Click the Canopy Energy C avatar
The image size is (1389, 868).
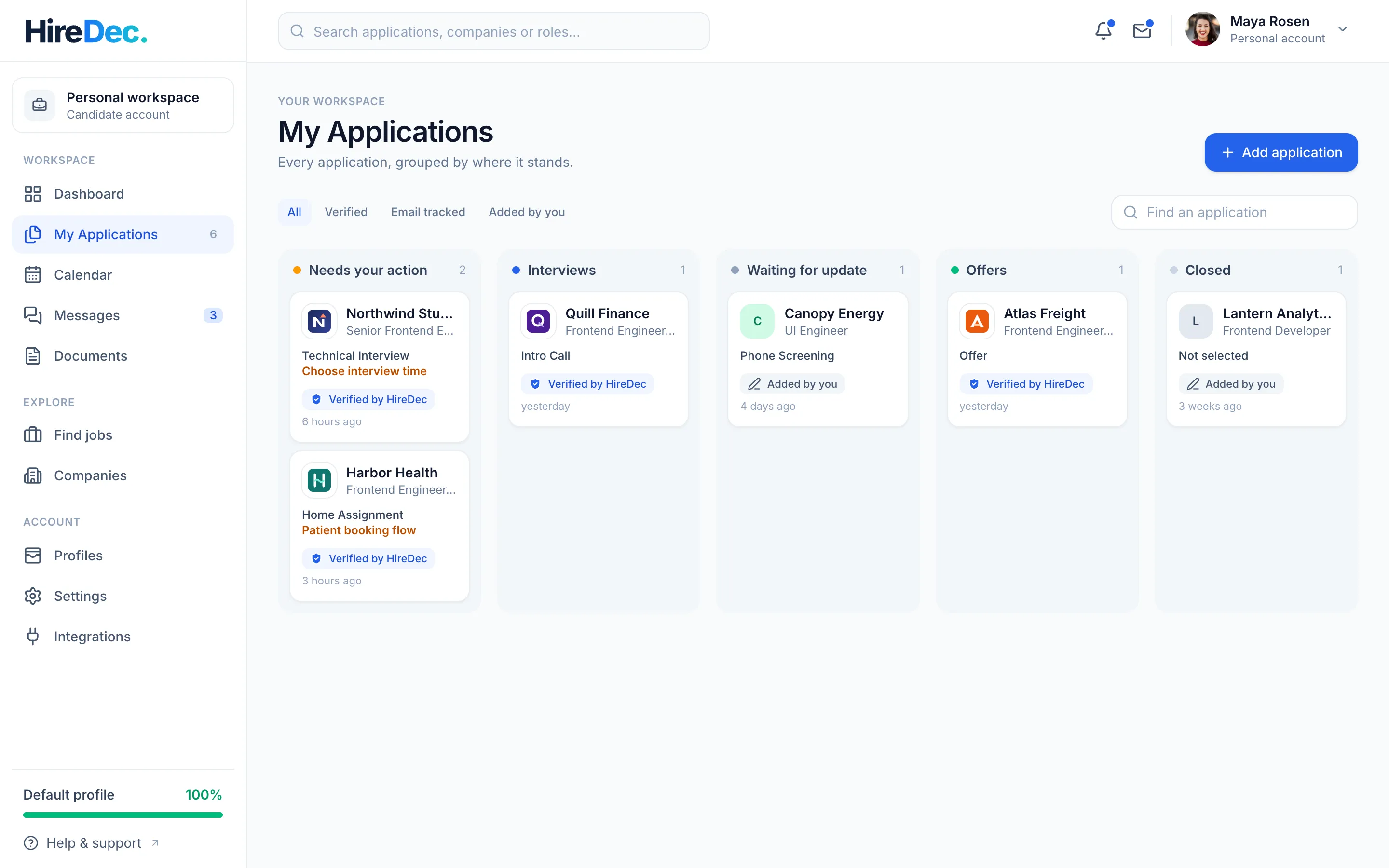coord(757,321)
